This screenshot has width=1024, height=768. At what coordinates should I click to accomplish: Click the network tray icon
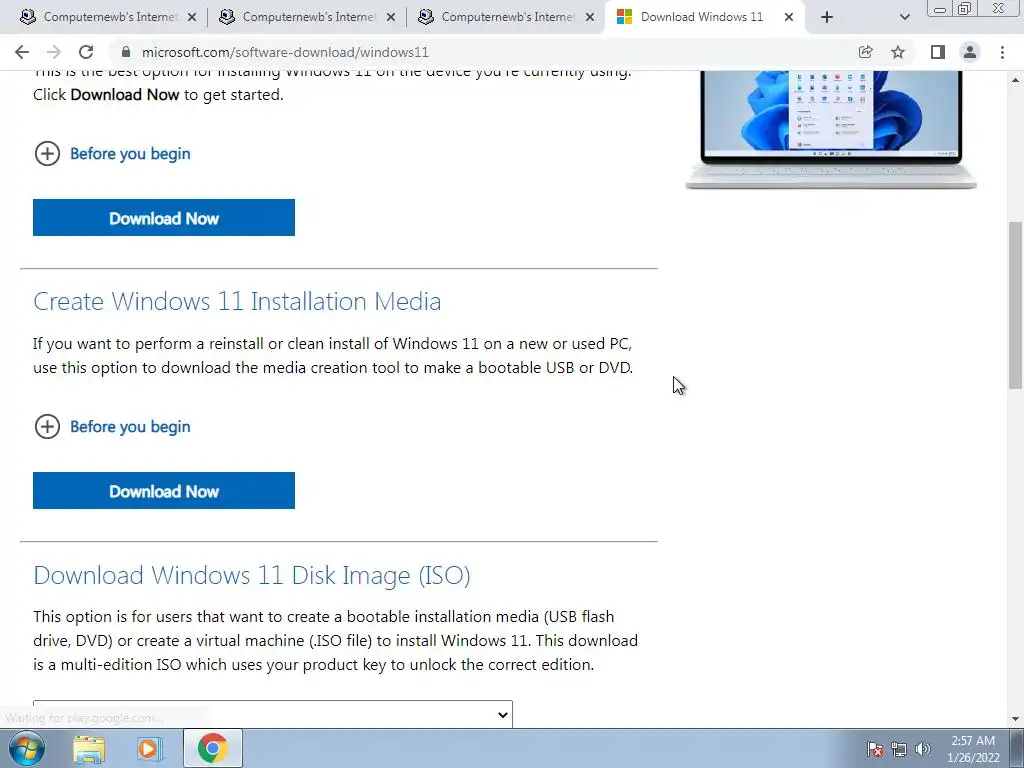[x=899, y=749]
